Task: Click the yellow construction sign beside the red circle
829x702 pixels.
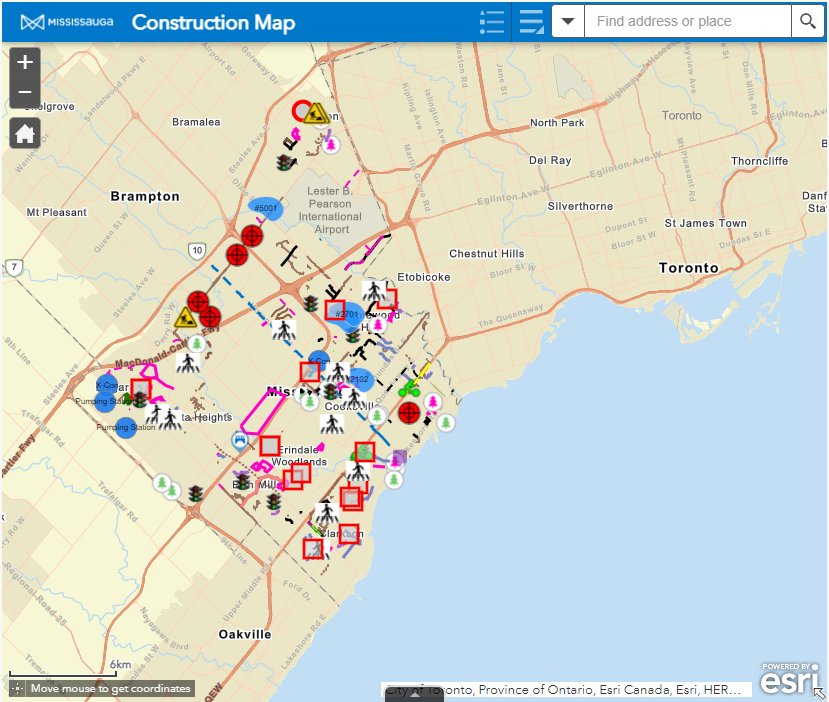Action: click(x=319, y=113)
